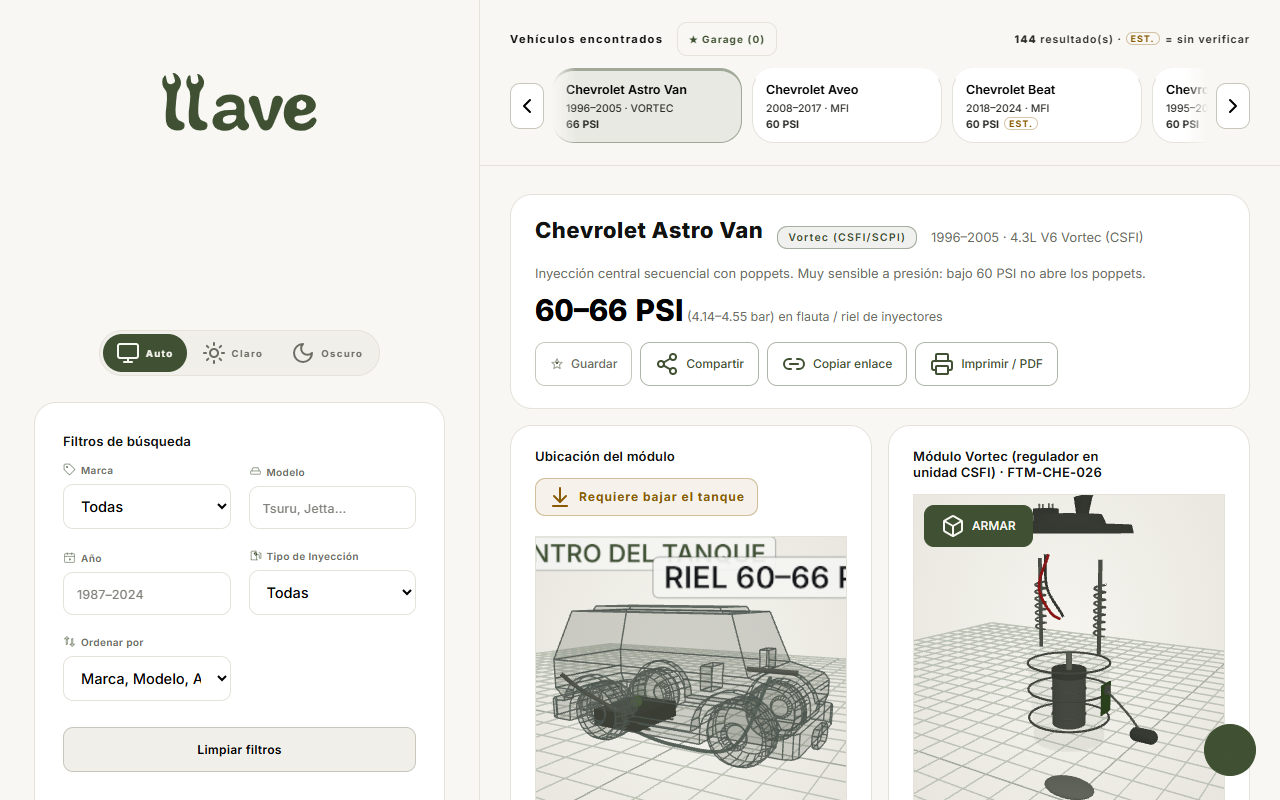
Task: Click Limpiar filtros button
Action: 239,750
